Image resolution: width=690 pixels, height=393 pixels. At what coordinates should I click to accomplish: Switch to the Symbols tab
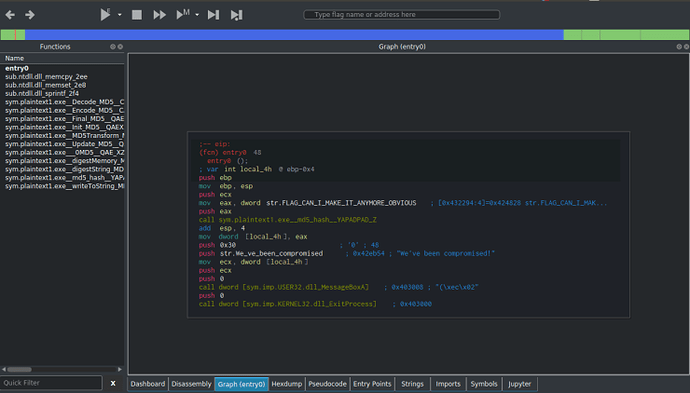(x=484, y=384)
